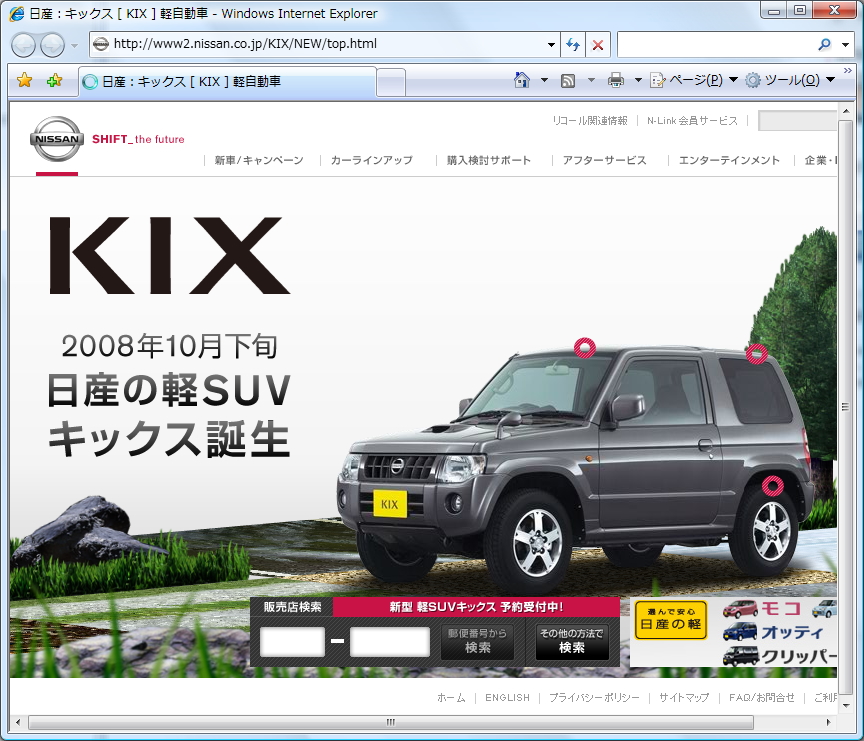
Task: Click the browser search box
Action: coord(715,45)
